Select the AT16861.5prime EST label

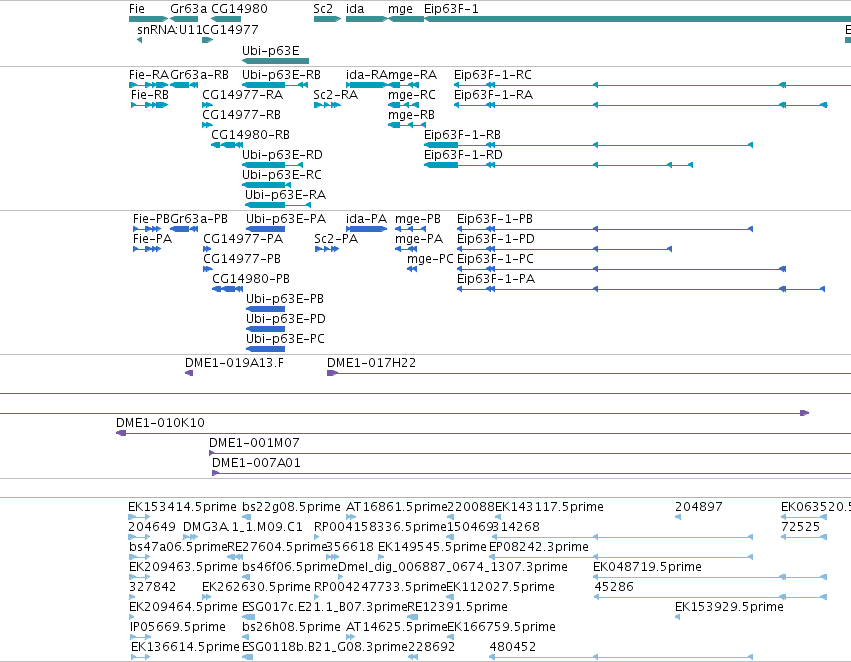[x=397, y=507]
